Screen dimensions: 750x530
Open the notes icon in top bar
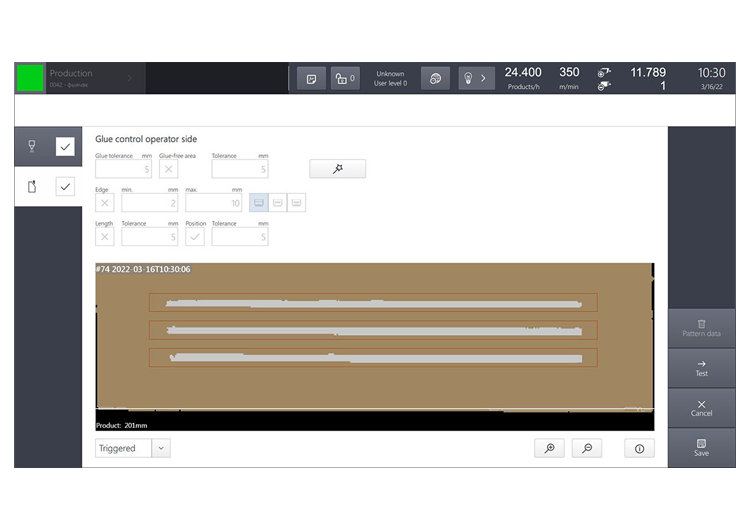click(x=311, y=78)
